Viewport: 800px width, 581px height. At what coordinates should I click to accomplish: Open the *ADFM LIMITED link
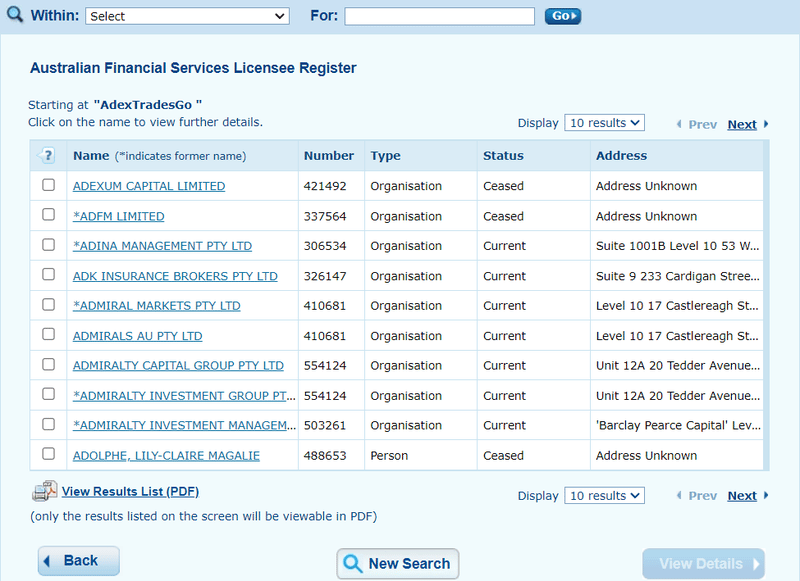(118, 216)
